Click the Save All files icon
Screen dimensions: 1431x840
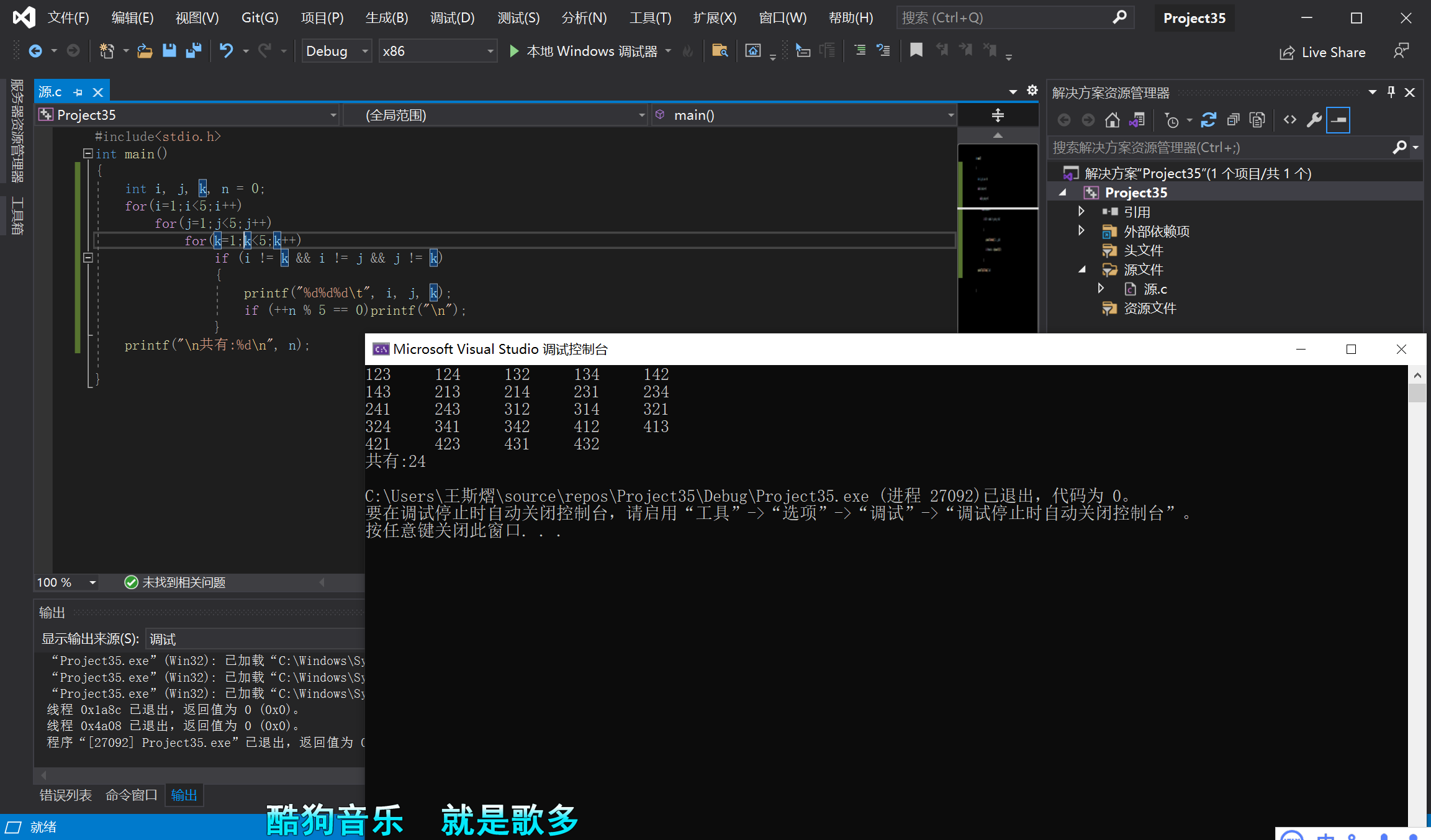196,50
